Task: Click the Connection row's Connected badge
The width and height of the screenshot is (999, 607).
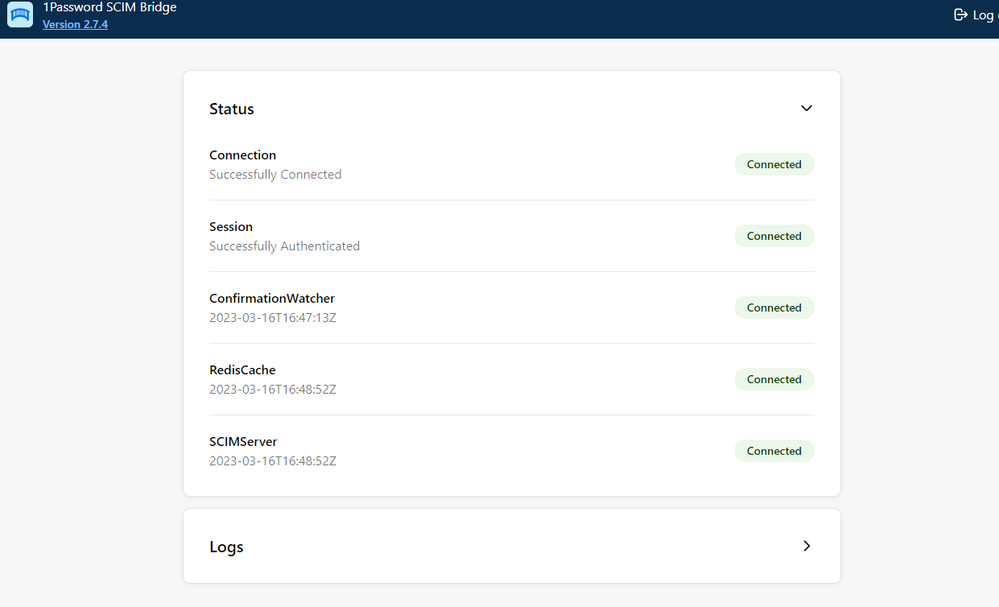Action: click(x=774, y=164)
